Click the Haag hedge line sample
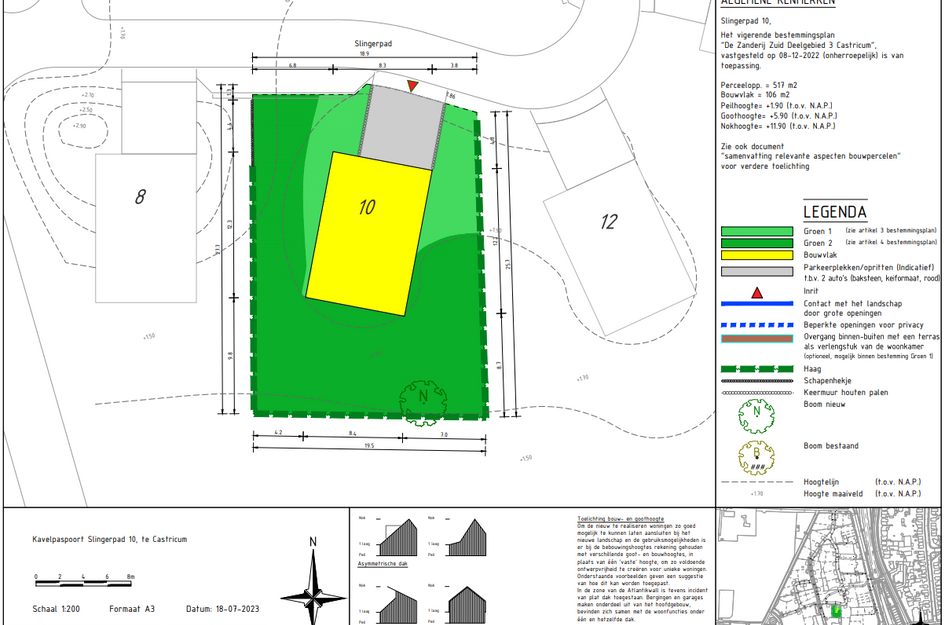The height and width of the screenshot is (625, 945). [x=757, y=369]
